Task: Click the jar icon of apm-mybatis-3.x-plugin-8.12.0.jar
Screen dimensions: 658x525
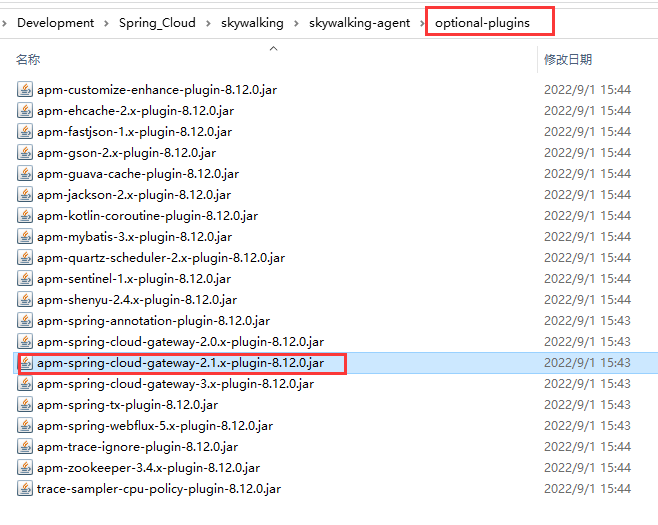Action: point(25,236)
